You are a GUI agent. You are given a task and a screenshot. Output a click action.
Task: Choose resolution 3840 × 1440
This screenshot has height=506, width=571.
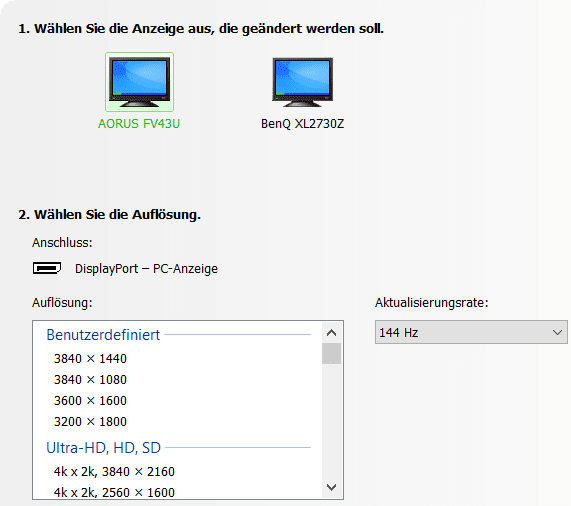pos(90,359)
